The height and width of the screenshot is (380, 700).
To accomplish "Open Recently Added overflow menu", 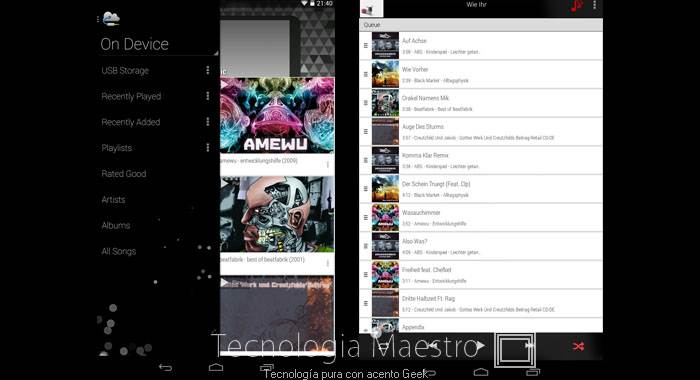I will coord(208,122).
